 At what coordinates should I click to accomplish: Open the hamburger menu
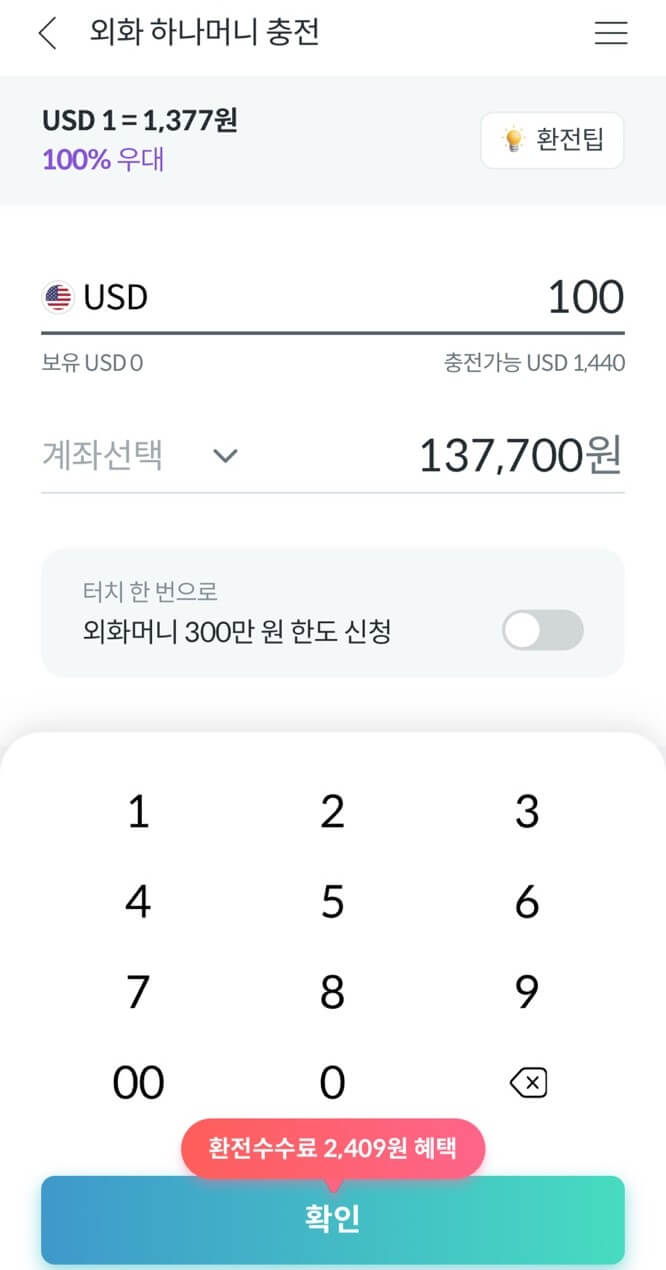pyautogui.click(x=610, y=33)
